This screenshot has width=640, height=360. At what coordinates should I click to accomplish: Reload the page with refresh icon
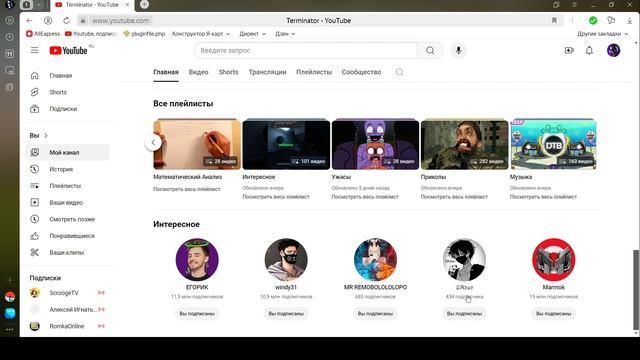[66, 20]
